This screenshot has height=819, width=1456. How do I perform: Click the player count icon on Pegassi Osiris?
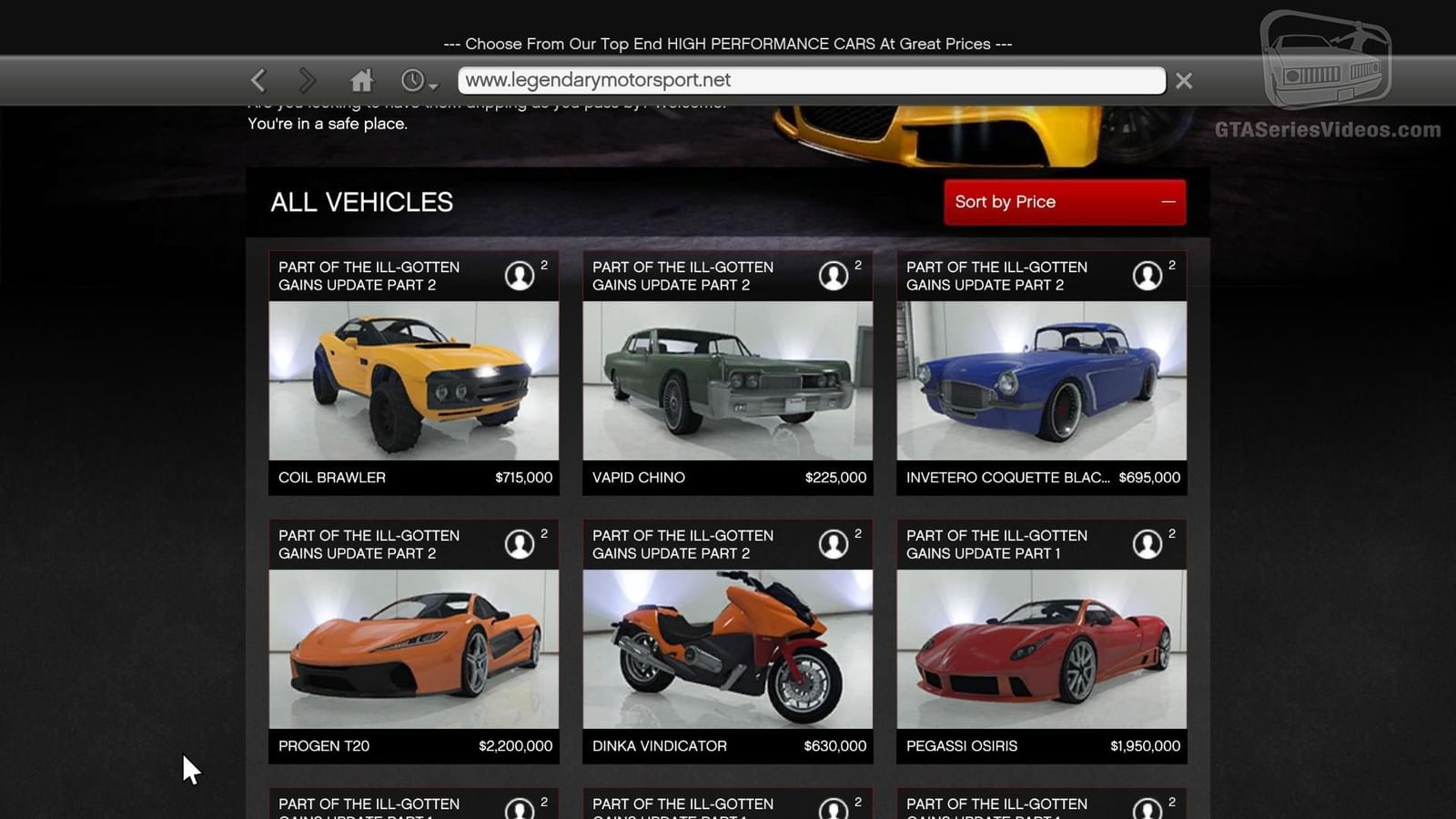point(1148,544)
